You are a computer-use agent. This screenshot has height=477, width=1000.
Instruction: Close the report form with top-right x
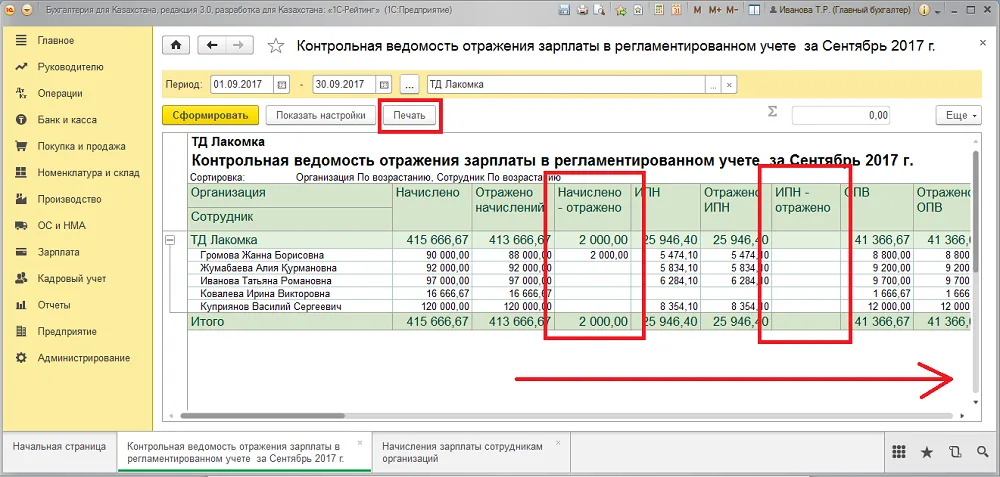pos(982,41)
